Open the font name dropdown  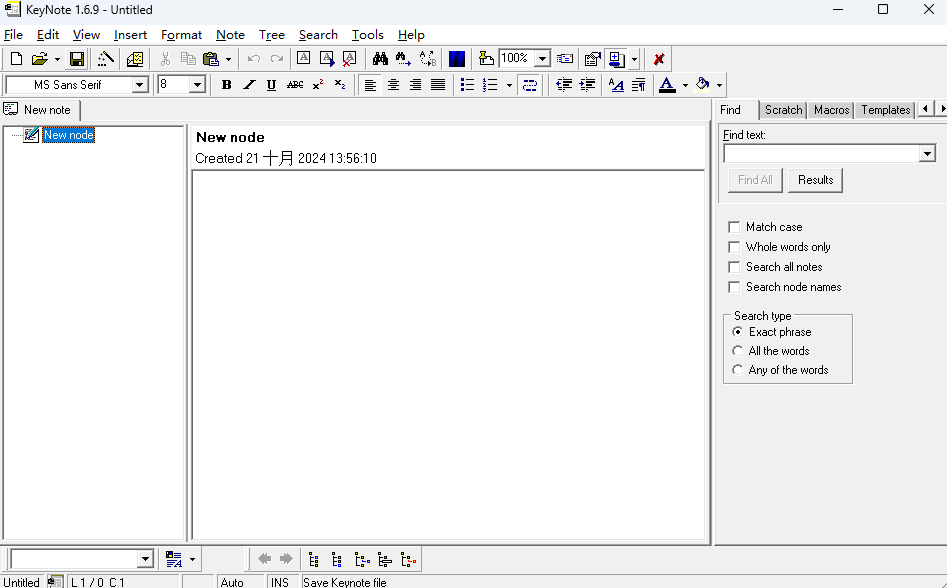(x=140, y=85)
